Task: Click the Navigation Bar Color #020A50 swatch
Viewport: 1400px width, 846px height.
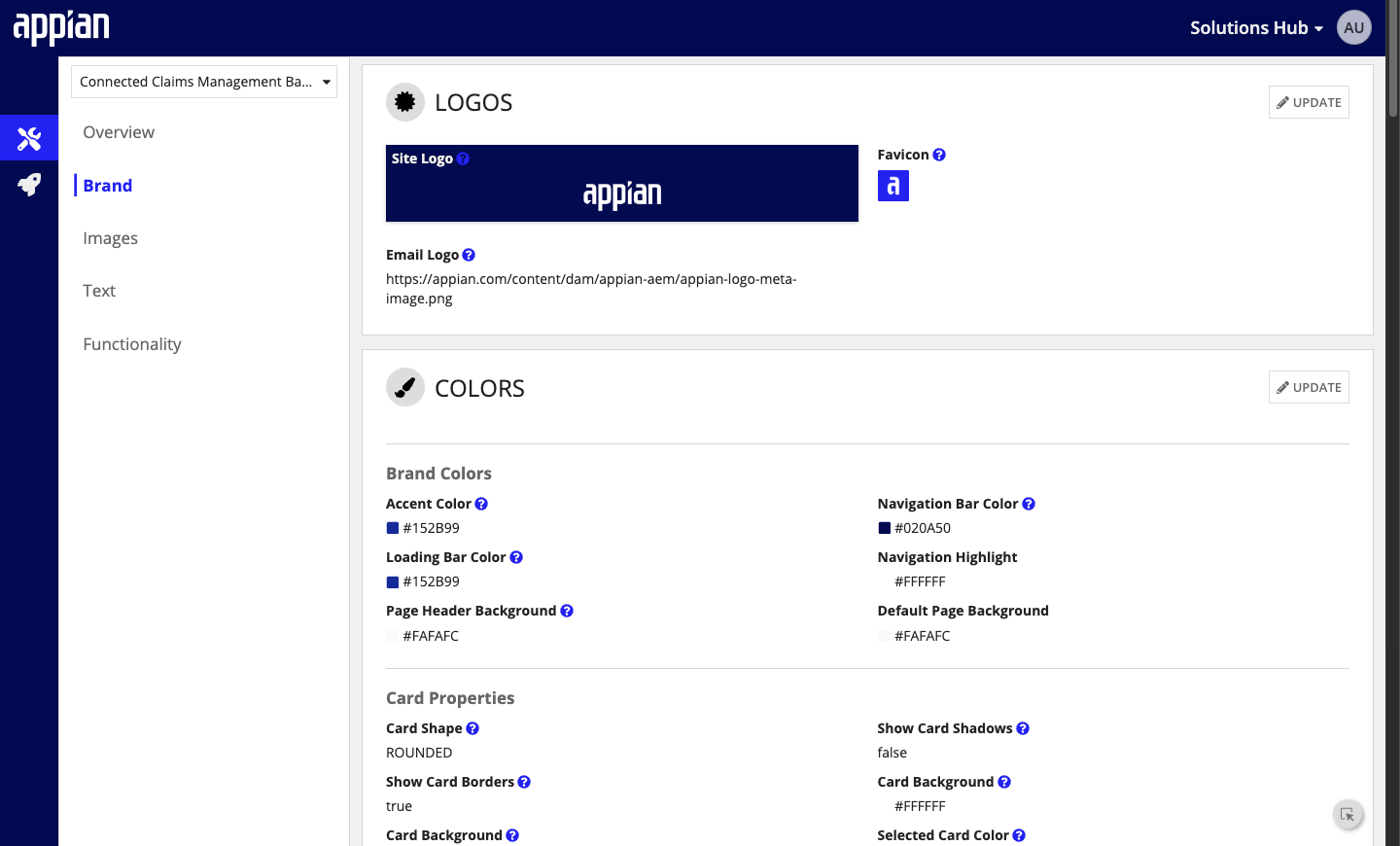Action: coord(885,528)
